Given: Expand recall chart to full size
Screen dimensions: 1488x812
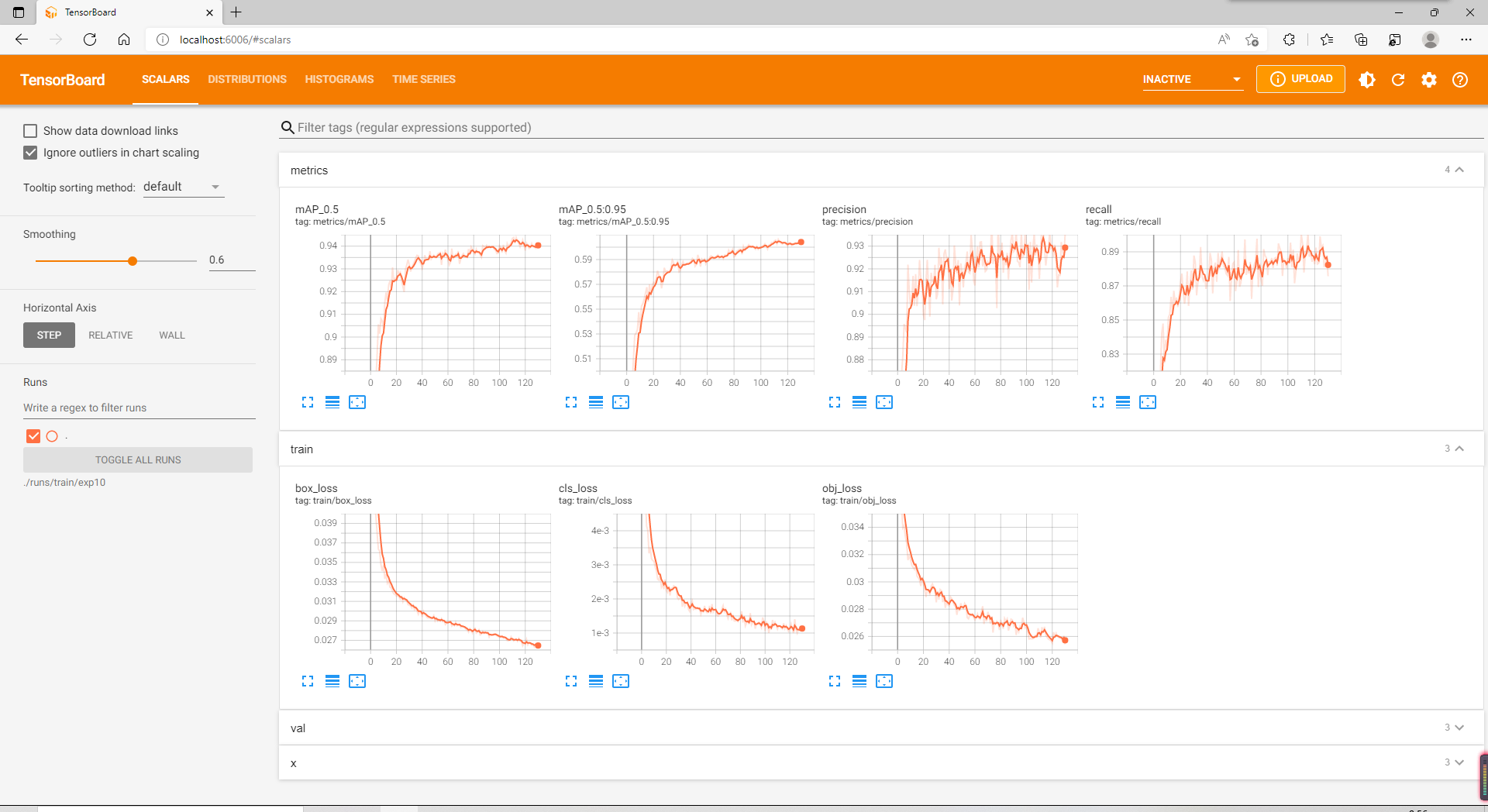Looking at the screenshot, I should [1098, 402].
